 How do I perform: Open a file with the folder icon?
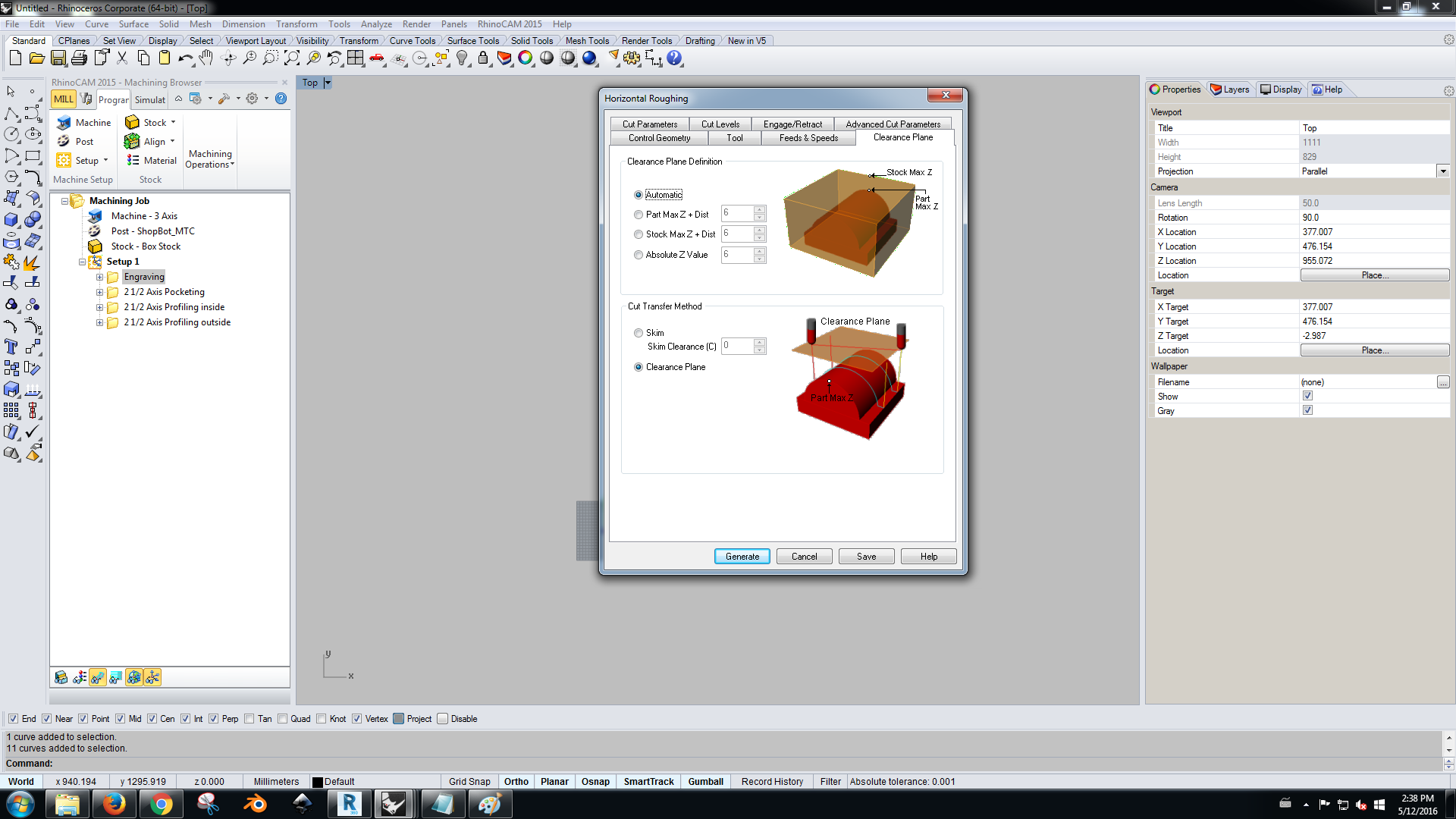[36, 58]
